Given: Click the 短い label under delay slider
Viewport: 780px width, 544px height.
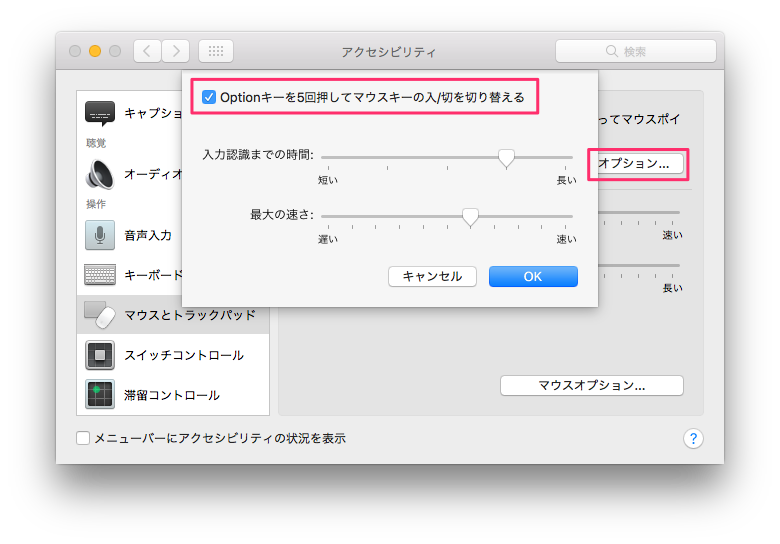Looking at the screenshot, I should (x=328, y=180).
